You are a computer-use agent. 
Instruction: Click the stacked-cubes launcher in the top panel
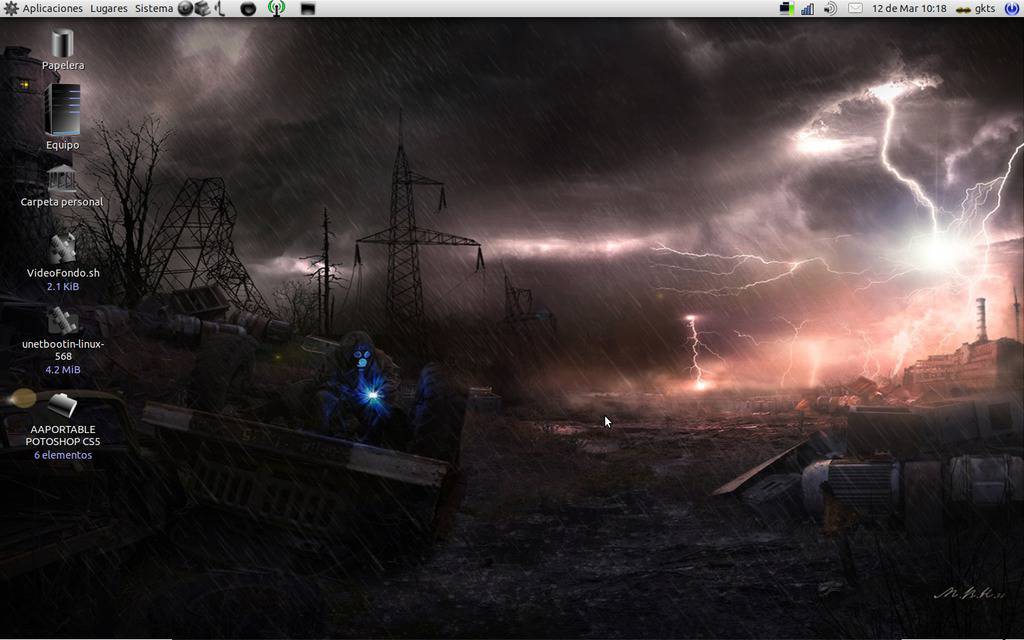click(x=202, y=8)
